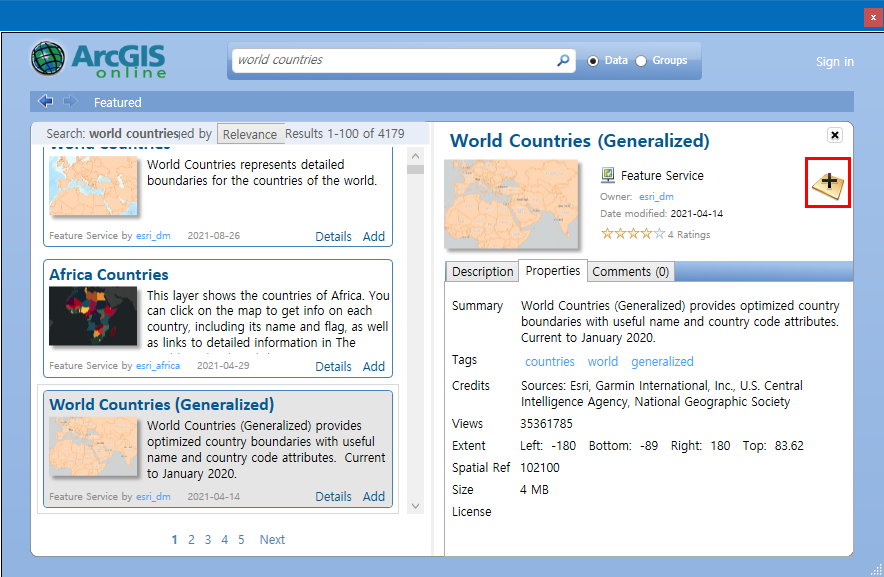Go to results page 3
884x577 pixels.
coord(208,540)
